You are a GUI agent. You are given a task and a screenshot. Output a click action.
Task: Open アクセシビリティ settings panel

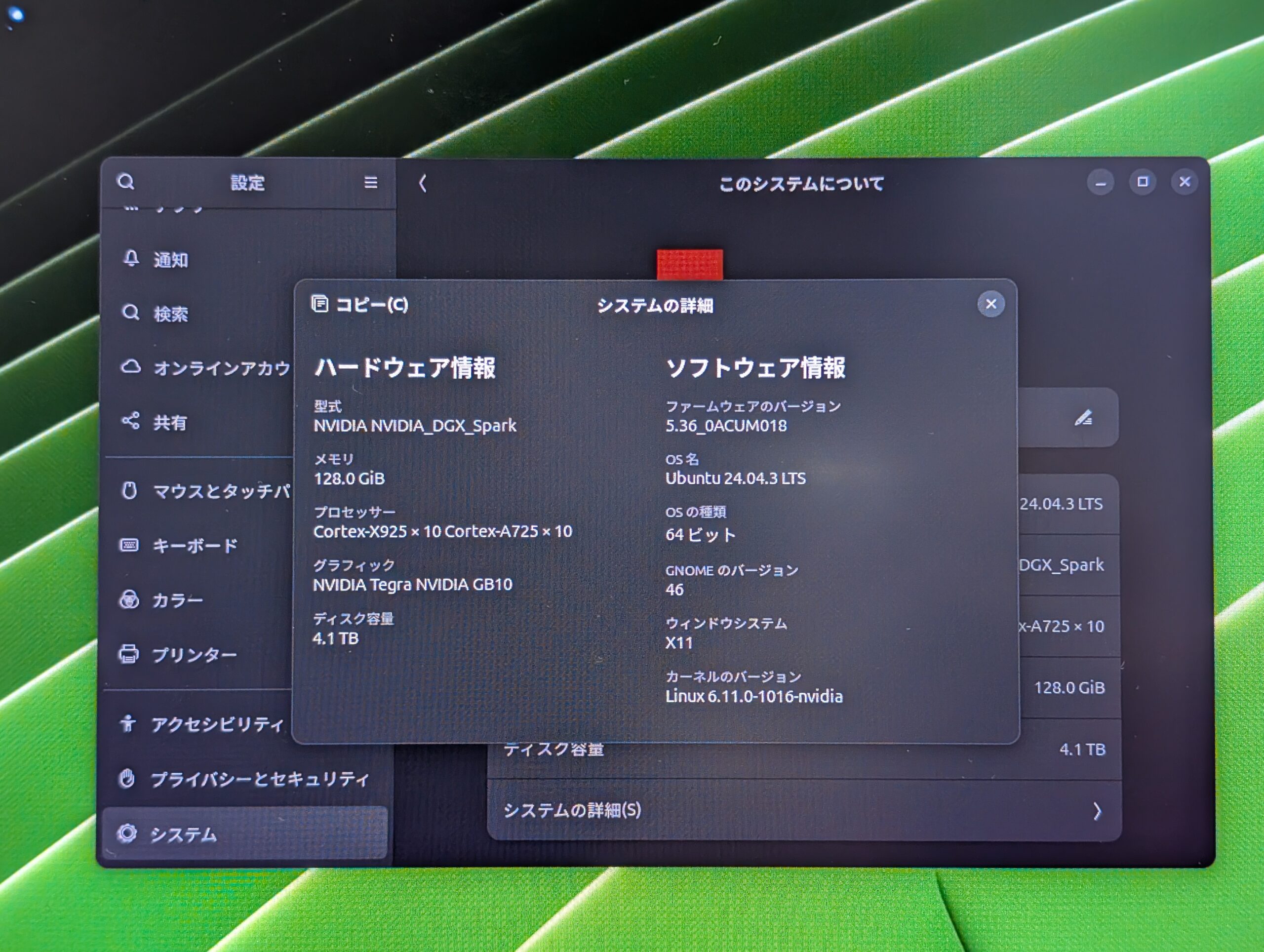pos(217,724)
